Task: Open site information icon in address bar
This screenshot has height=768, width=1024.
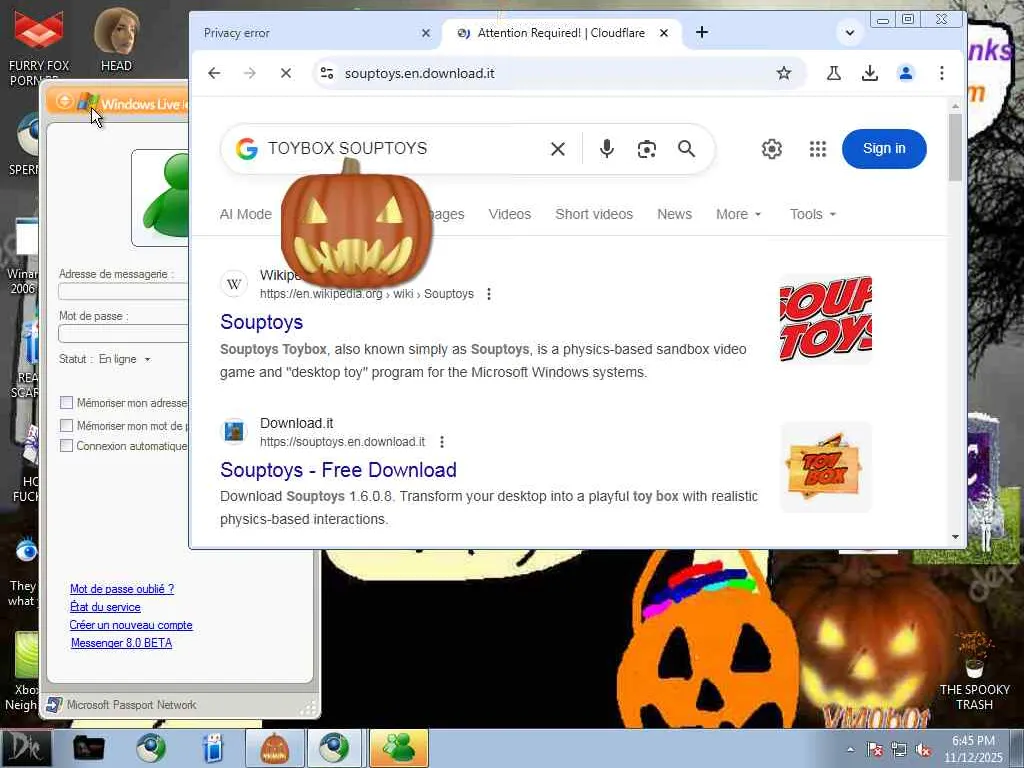Action: tap(327, 73)
